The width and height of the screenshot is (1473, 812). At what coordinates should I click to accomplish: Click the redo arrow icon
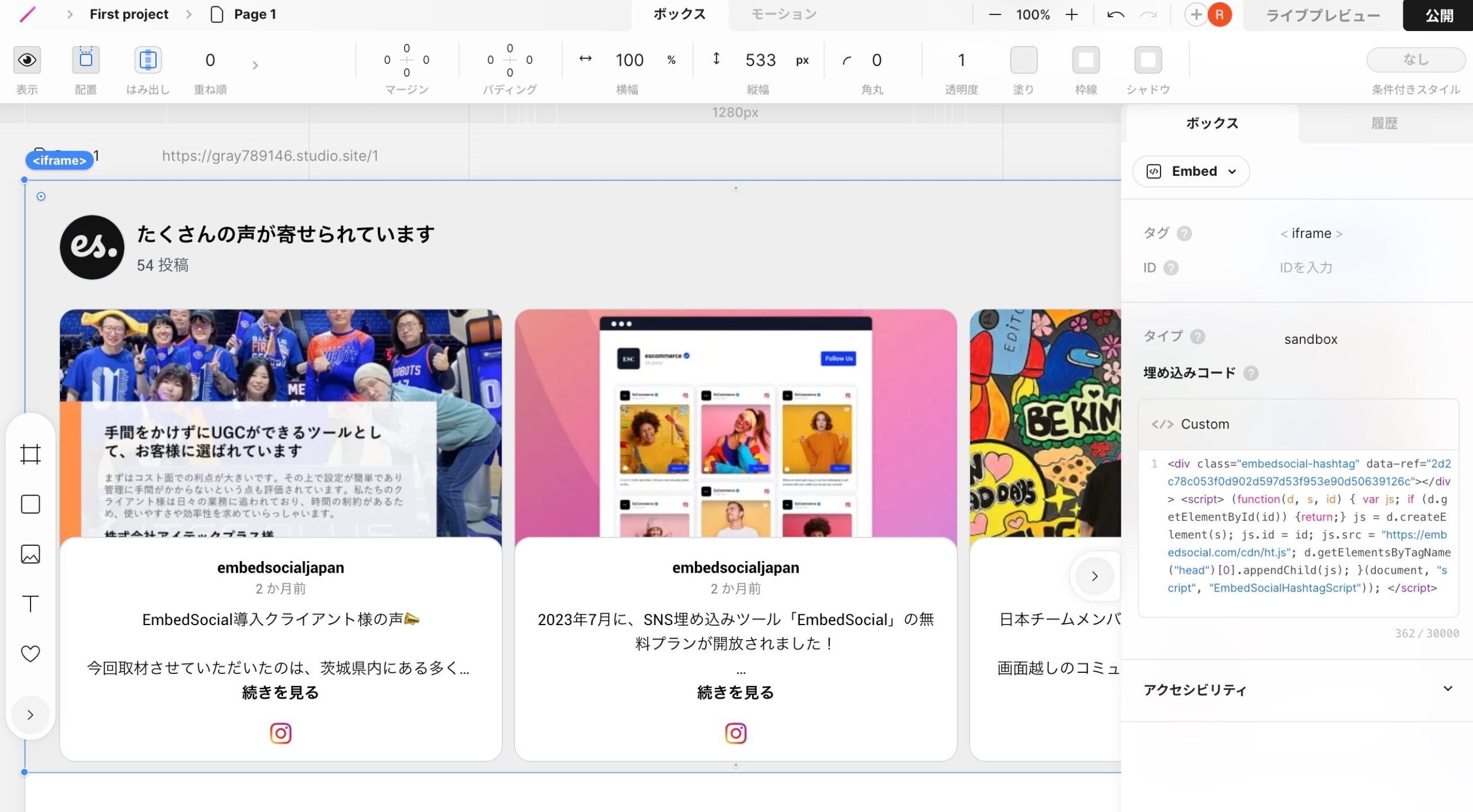tap(1148, 15)
